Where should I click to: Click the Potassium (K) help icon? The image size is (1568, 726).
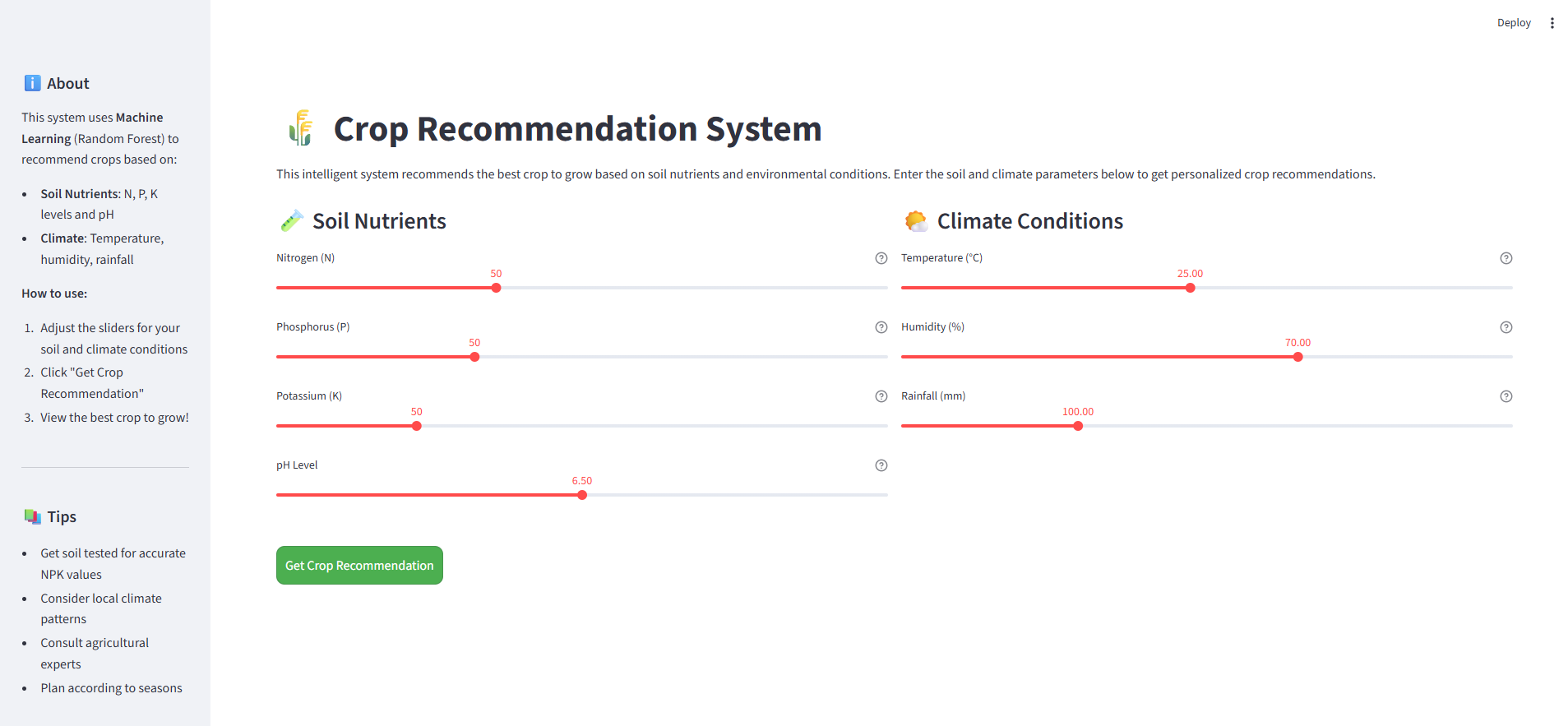tap(881, 396)
